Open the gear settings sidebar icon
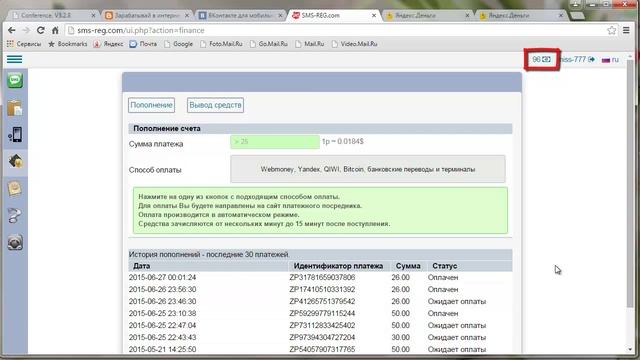 (15, 242)
